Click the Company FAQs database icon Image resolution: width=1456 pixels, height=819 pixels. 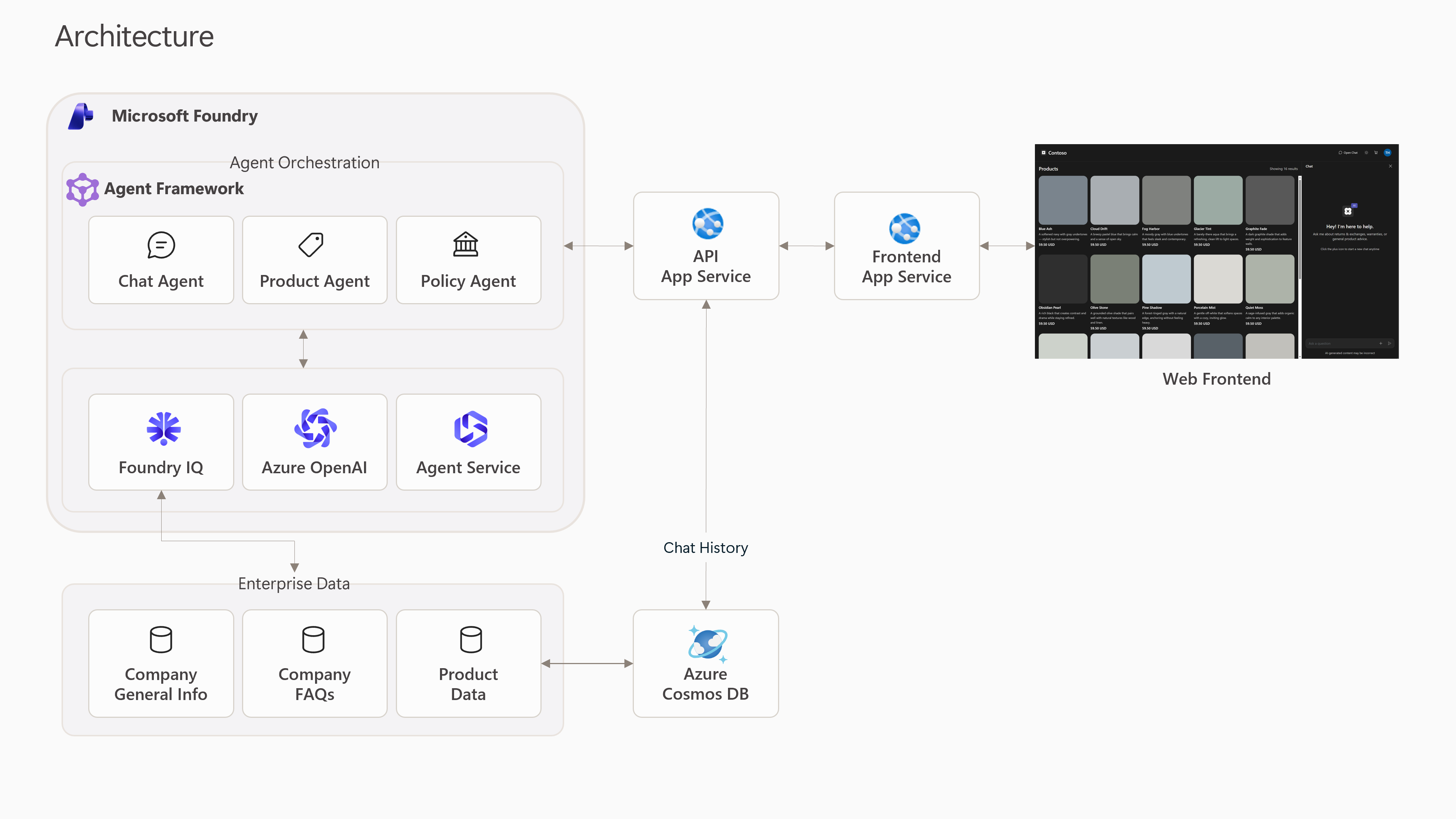point(313,639)
